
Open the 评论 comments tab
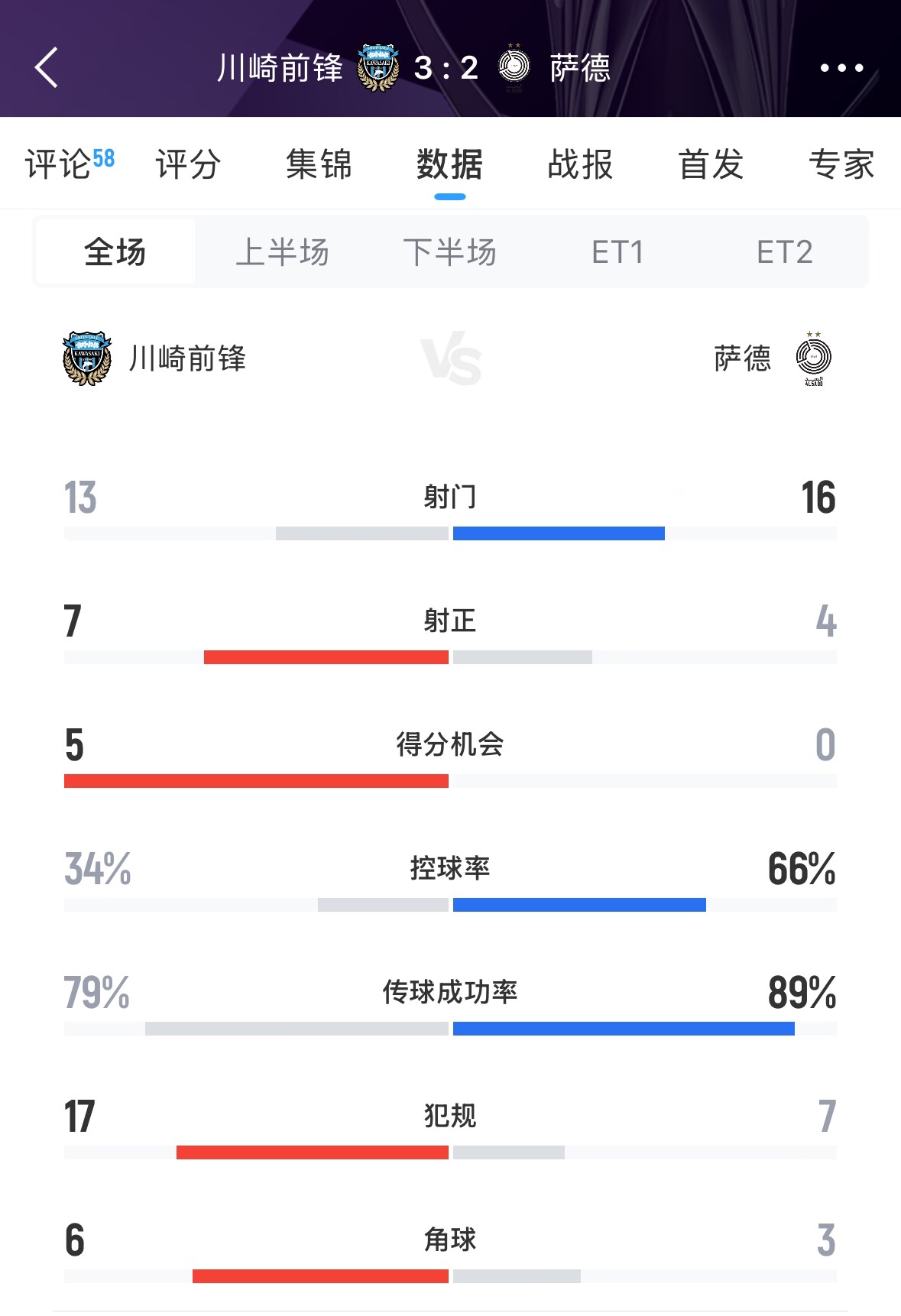tap(69, 164)
